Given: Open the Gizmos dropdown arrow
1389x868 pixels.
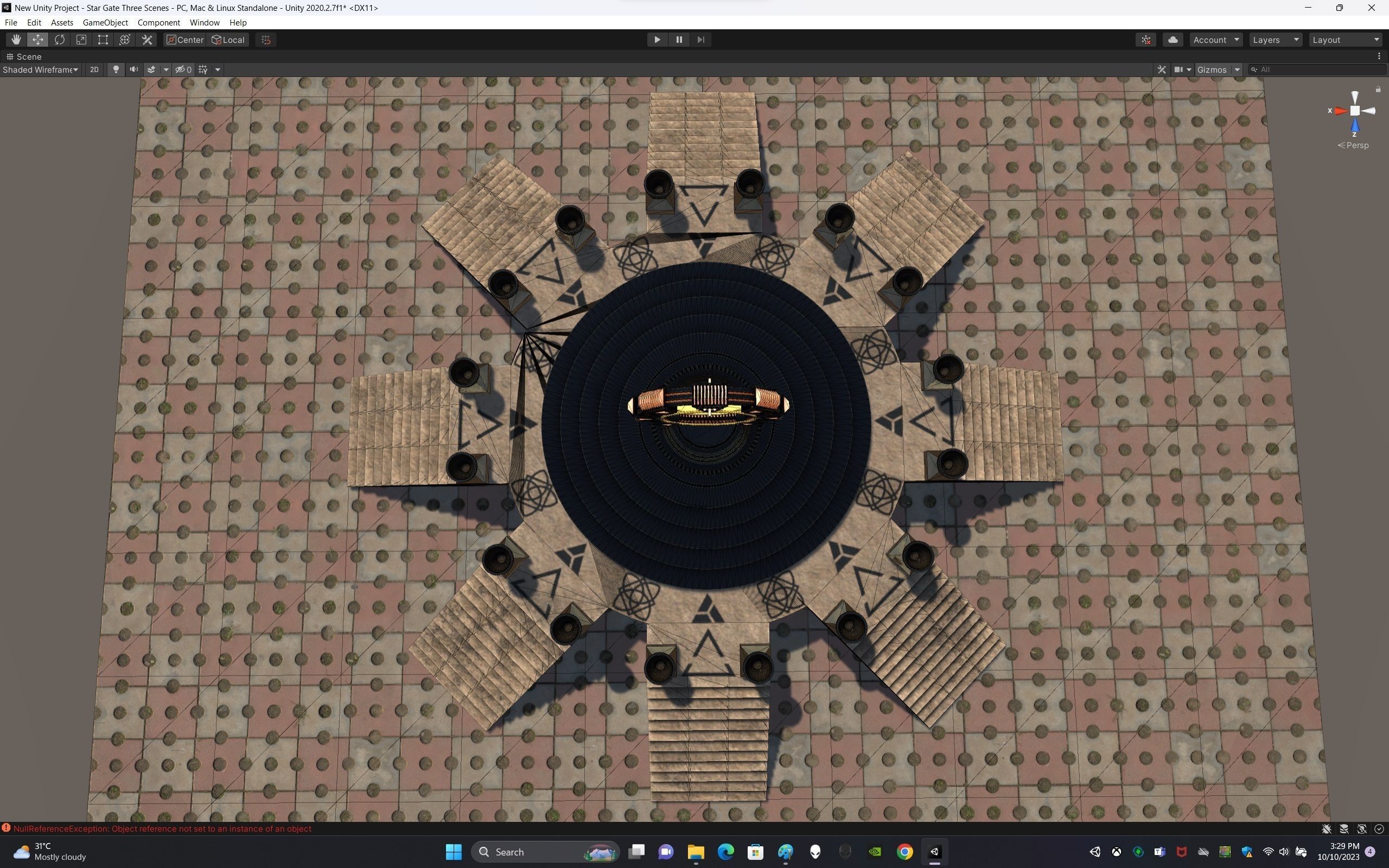Looking at the screenshot, I should (x=1237, y=69).
